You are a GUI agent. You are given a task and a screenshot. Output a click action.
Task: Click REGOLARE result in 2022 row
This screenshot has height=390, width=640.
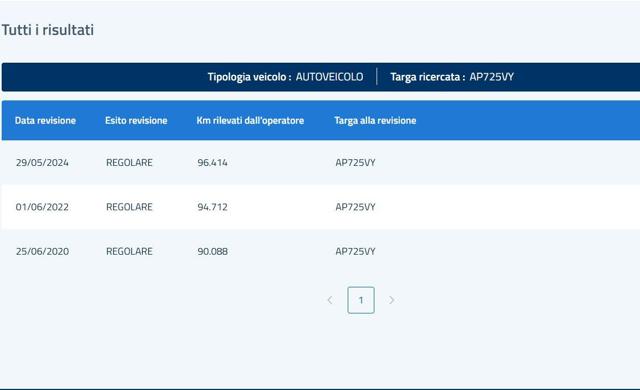coord(129,207)
